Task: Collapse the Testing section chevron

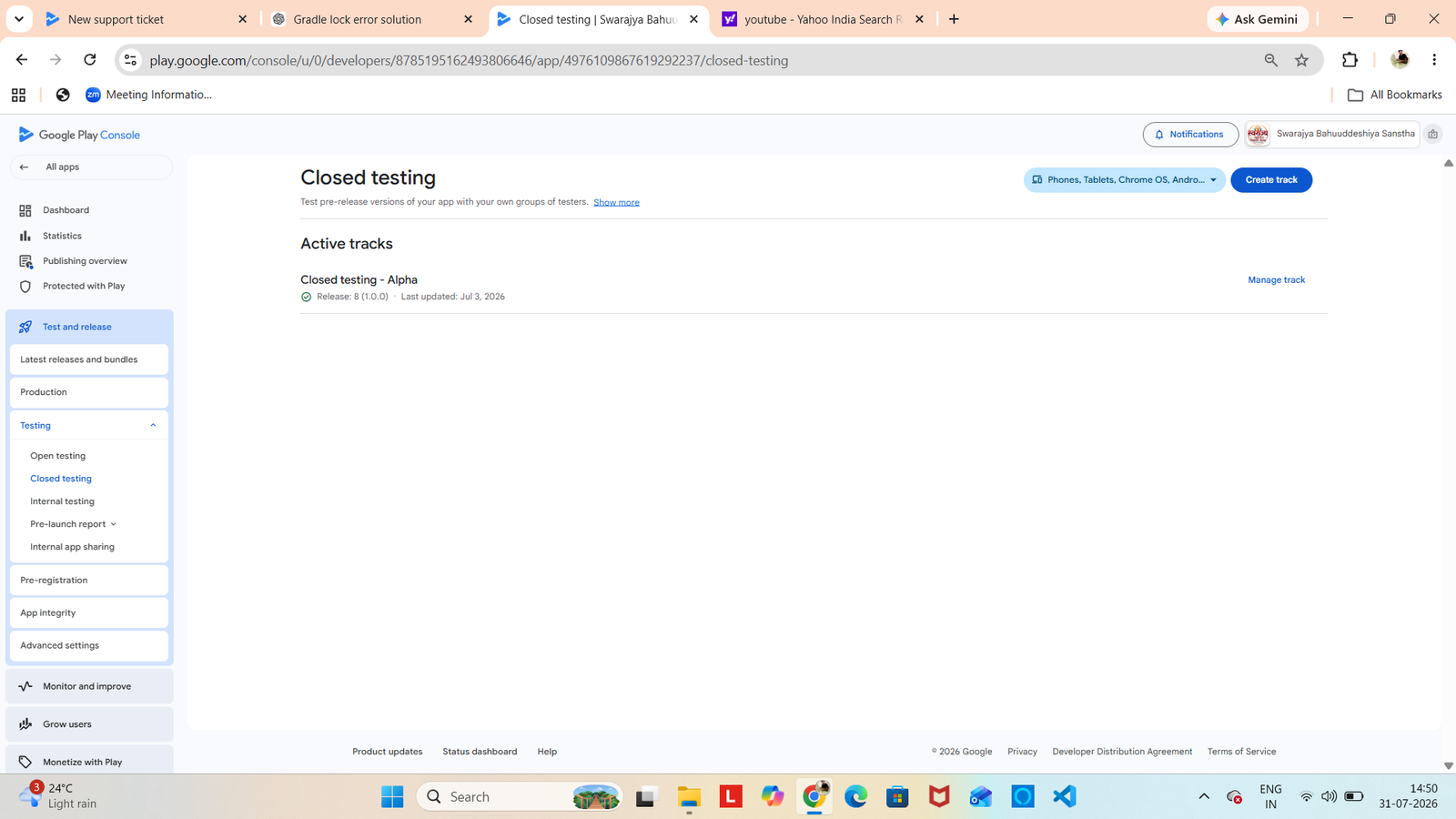Action: click(x=153, y=425)
